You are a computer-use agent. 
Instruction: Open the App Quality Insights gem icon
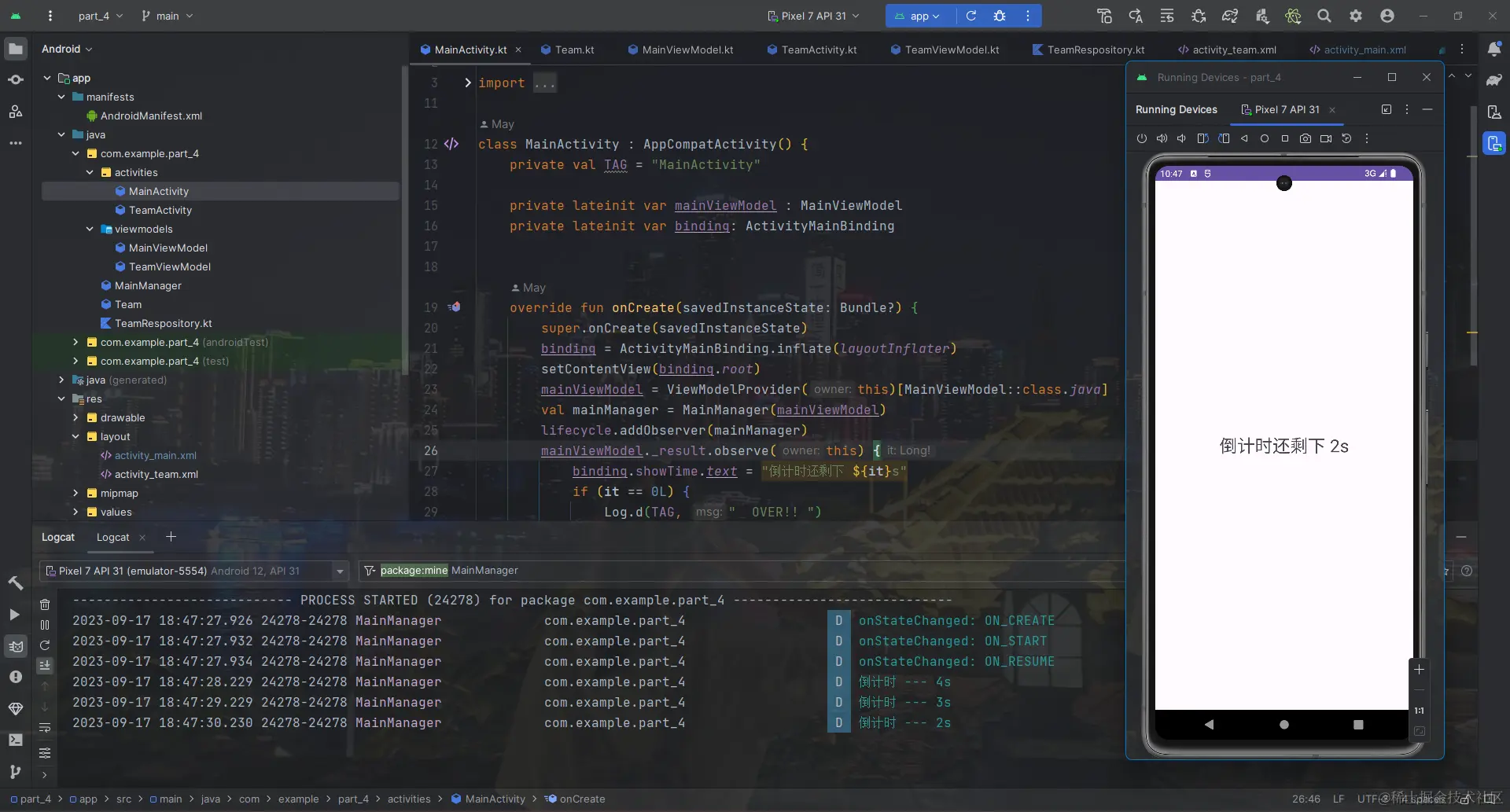coord(16,708)
